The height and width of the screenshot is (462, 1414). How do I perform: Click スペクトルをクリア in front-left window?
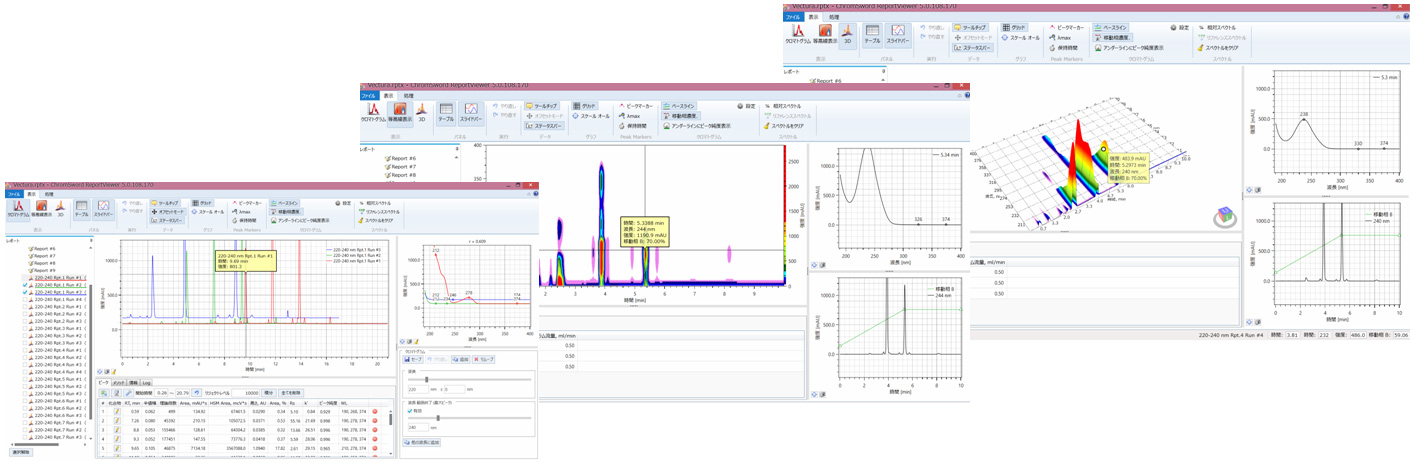pyautogui.click(x=376, y=220)
